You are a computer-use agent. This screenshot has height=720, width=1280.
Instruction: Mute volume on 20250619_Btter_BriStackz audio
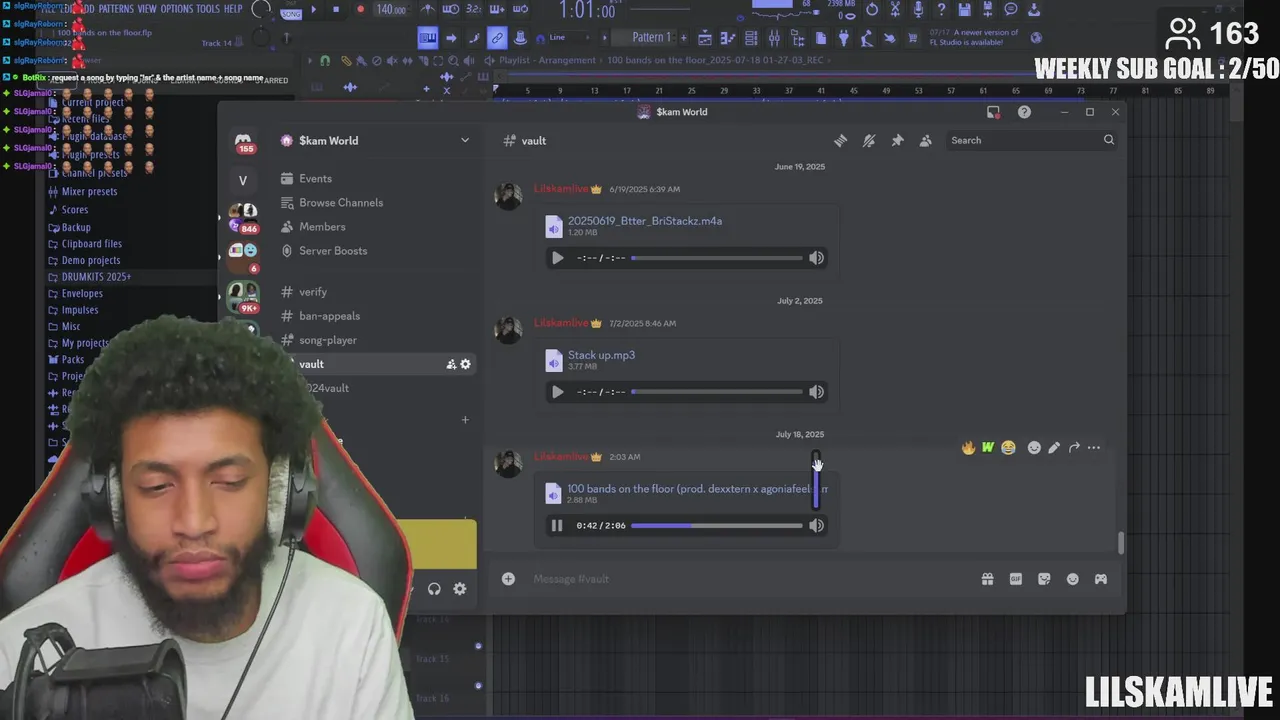[817, 258]
